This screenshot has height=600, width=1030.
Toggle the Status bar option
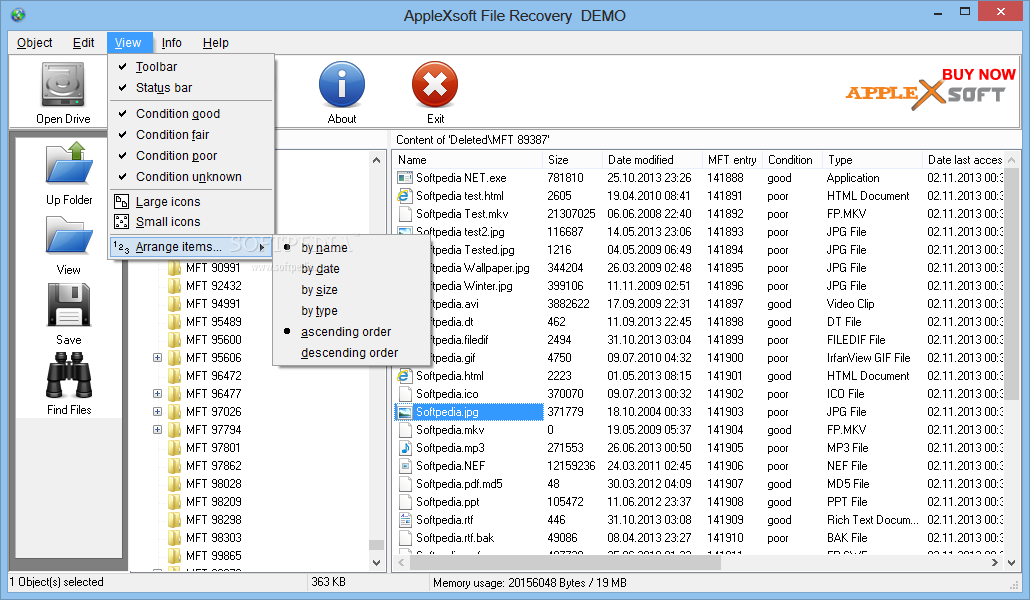pyautogui.click(x=191, y=87)
